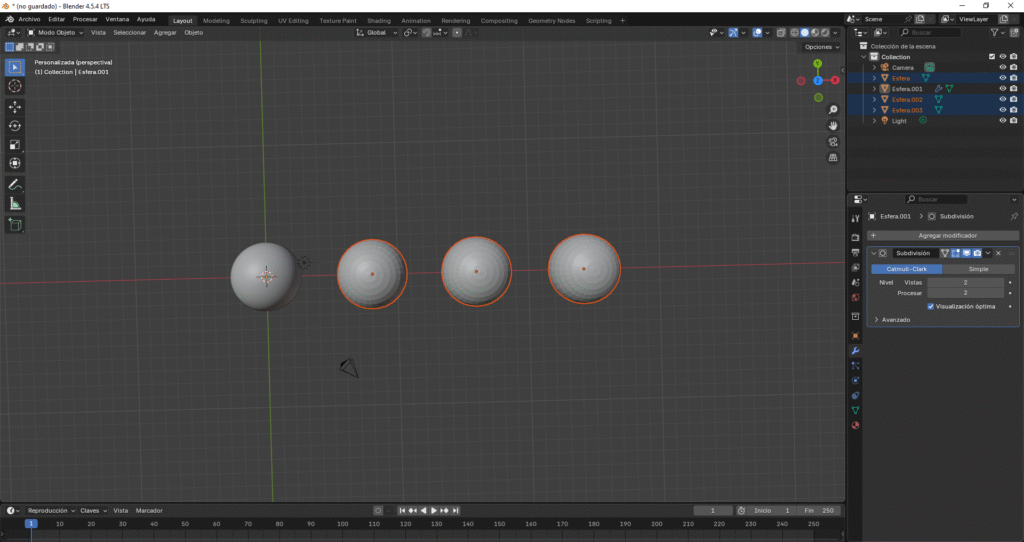Hide Esfera.001 using its eye icon
Image resolution: width=1024 pixels, height=542 pixels.
[1002, 89]
